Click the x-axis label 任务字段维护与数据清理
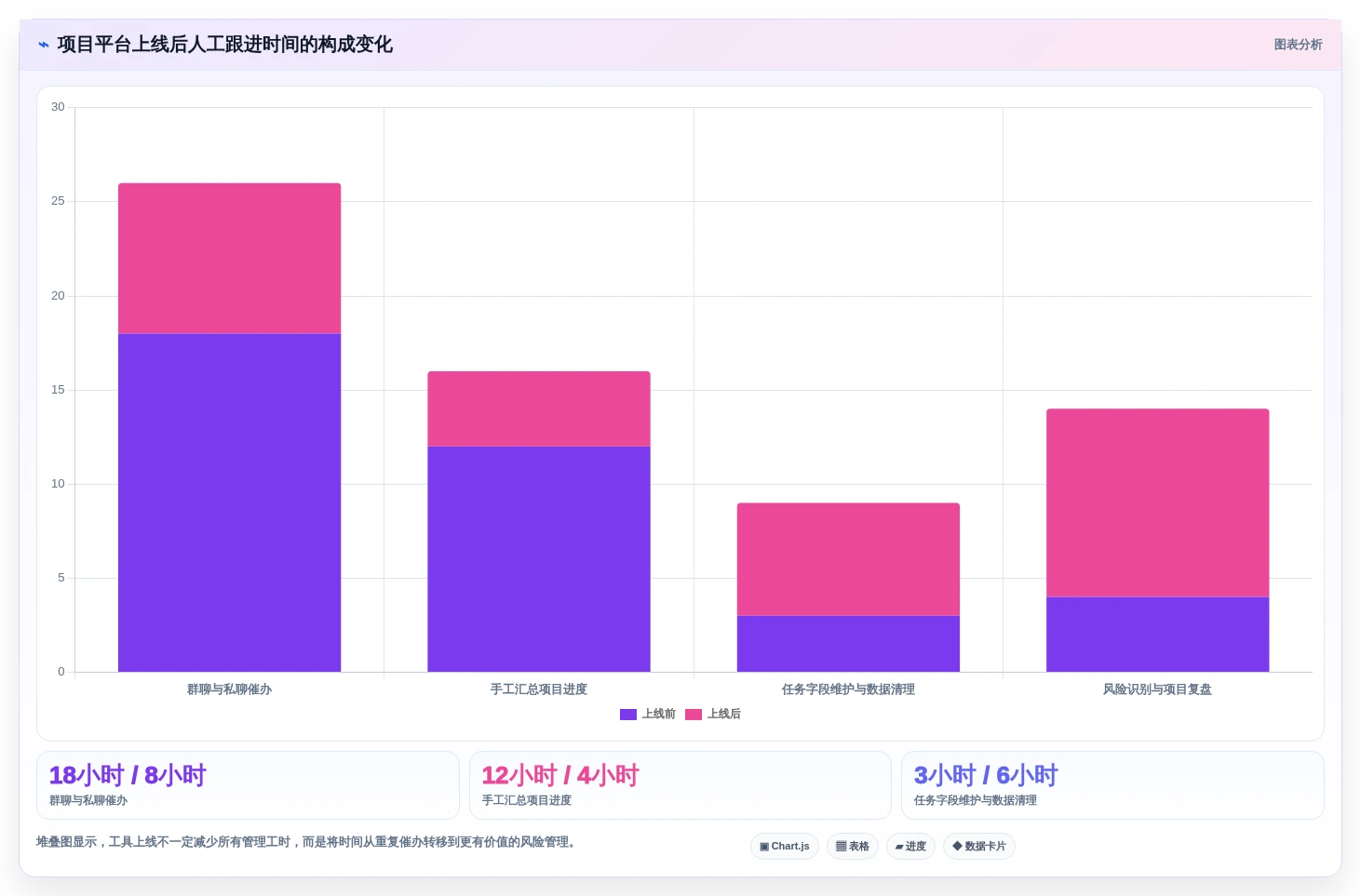Screen dimensions: 1361x896 (848, 689)
